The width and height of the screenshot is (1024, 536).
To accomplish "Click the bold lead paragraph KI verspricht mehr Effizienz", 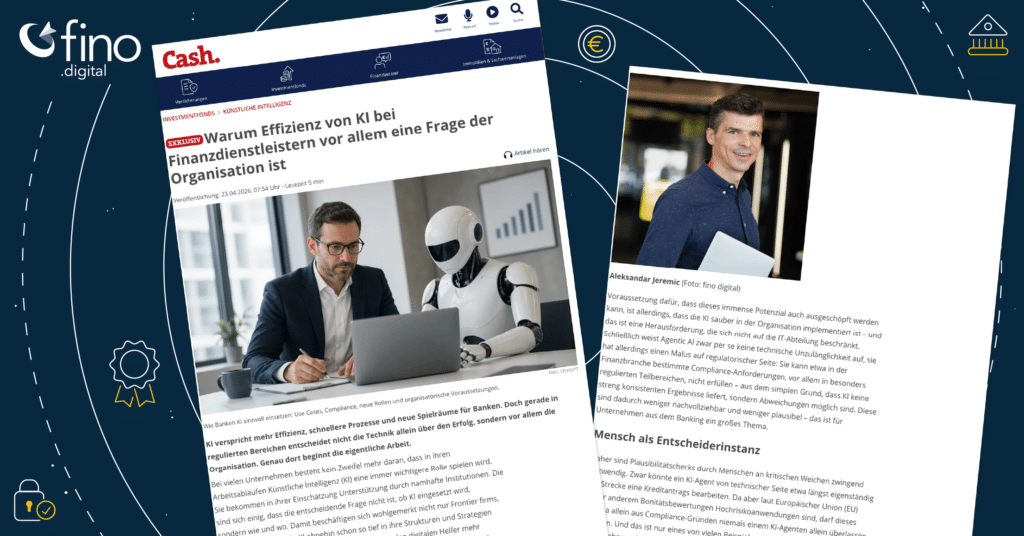I will (382, 433).
